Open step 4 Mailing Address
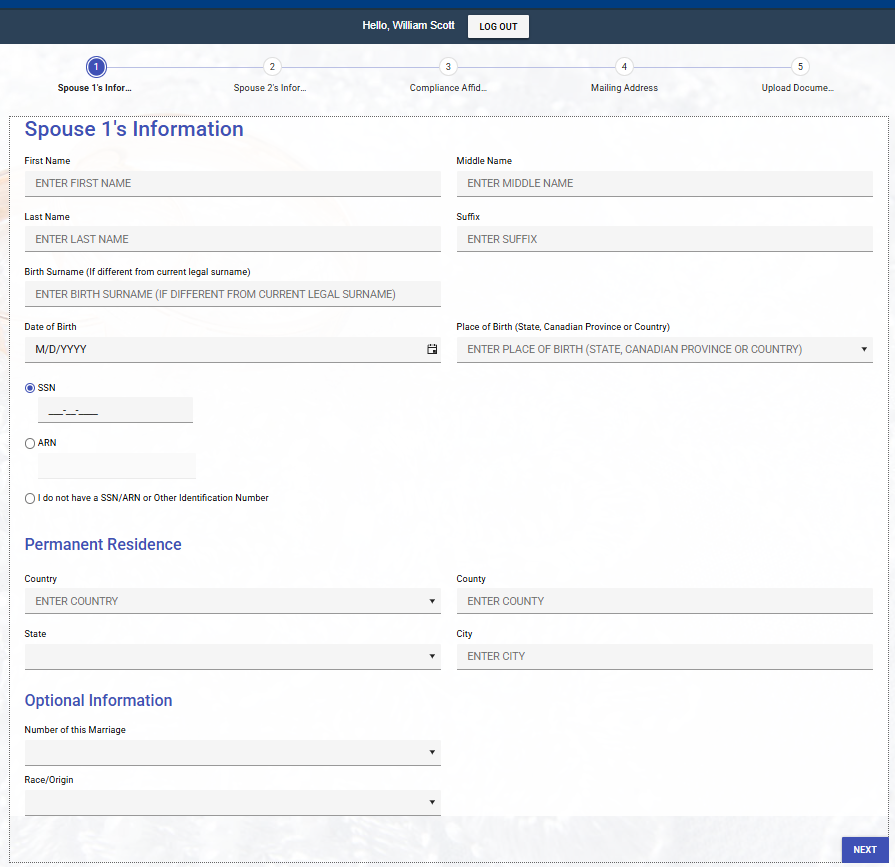 [624, 67]
